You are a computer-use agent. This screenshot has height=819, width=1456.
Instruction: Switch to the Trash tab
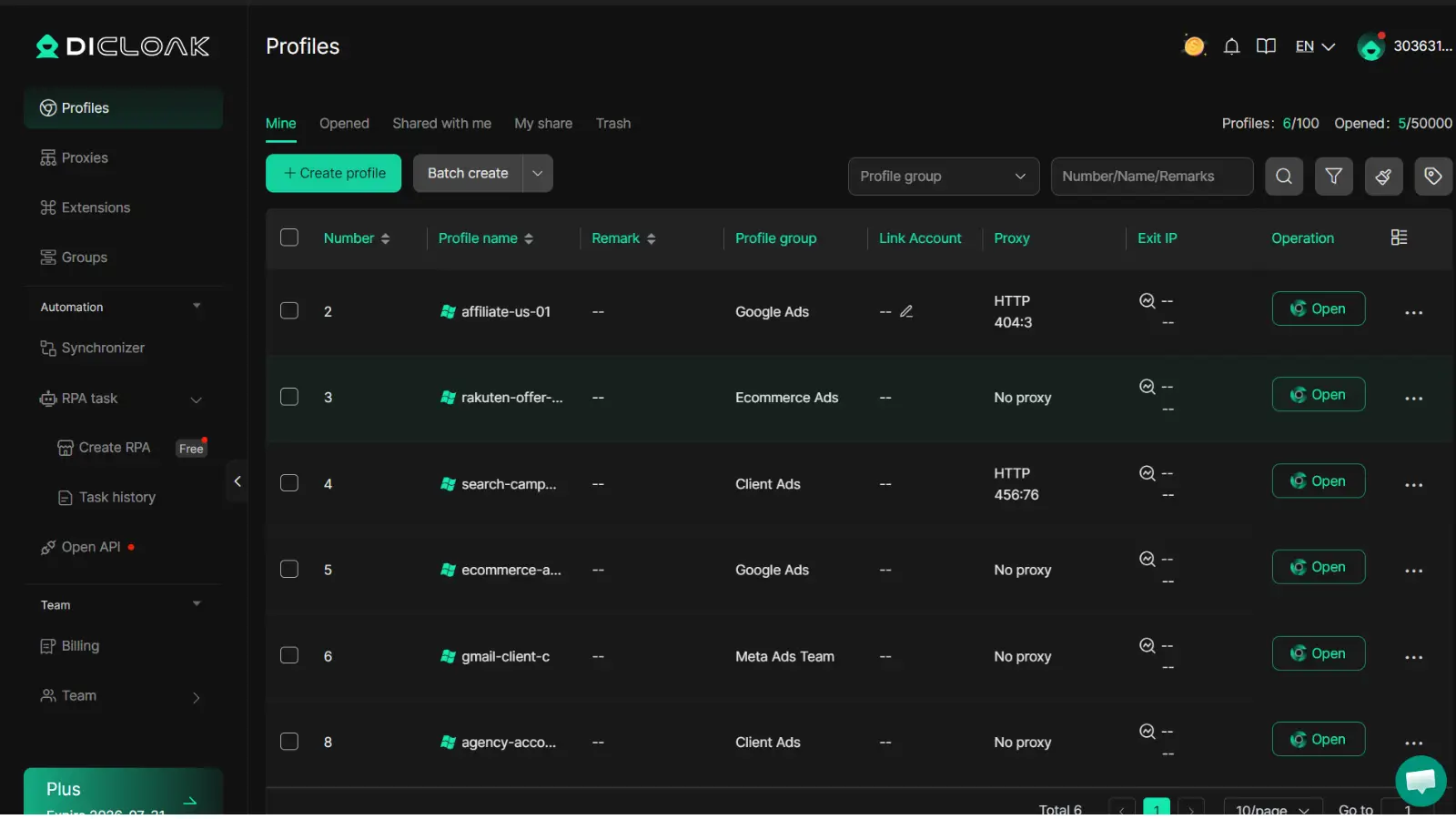click(x=613, y=124)
